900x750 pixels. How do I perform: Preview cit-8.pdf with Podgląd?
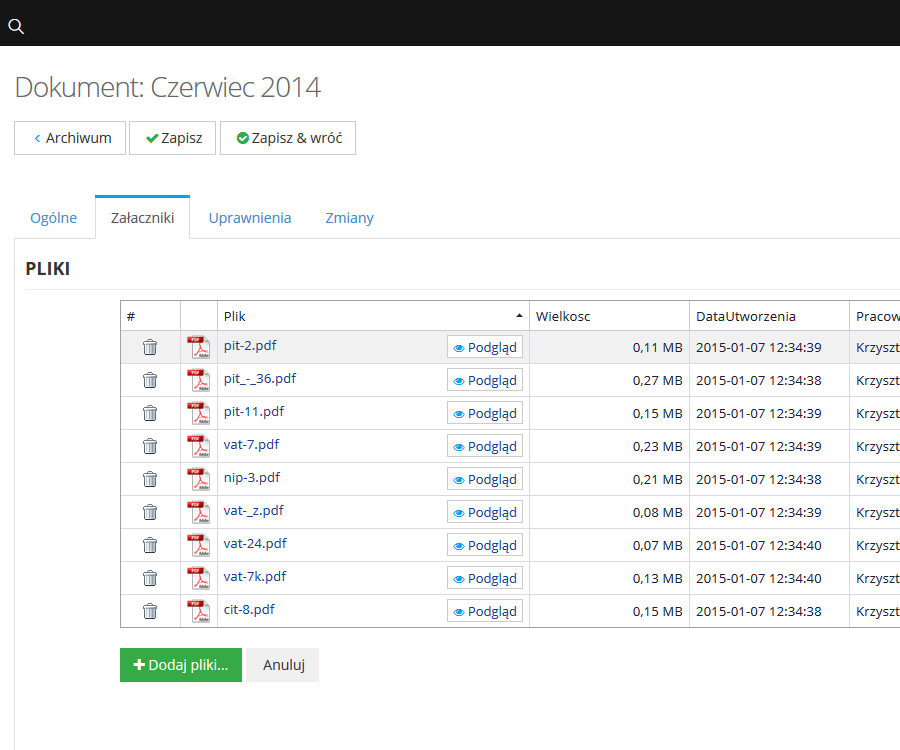click(485, 611)
